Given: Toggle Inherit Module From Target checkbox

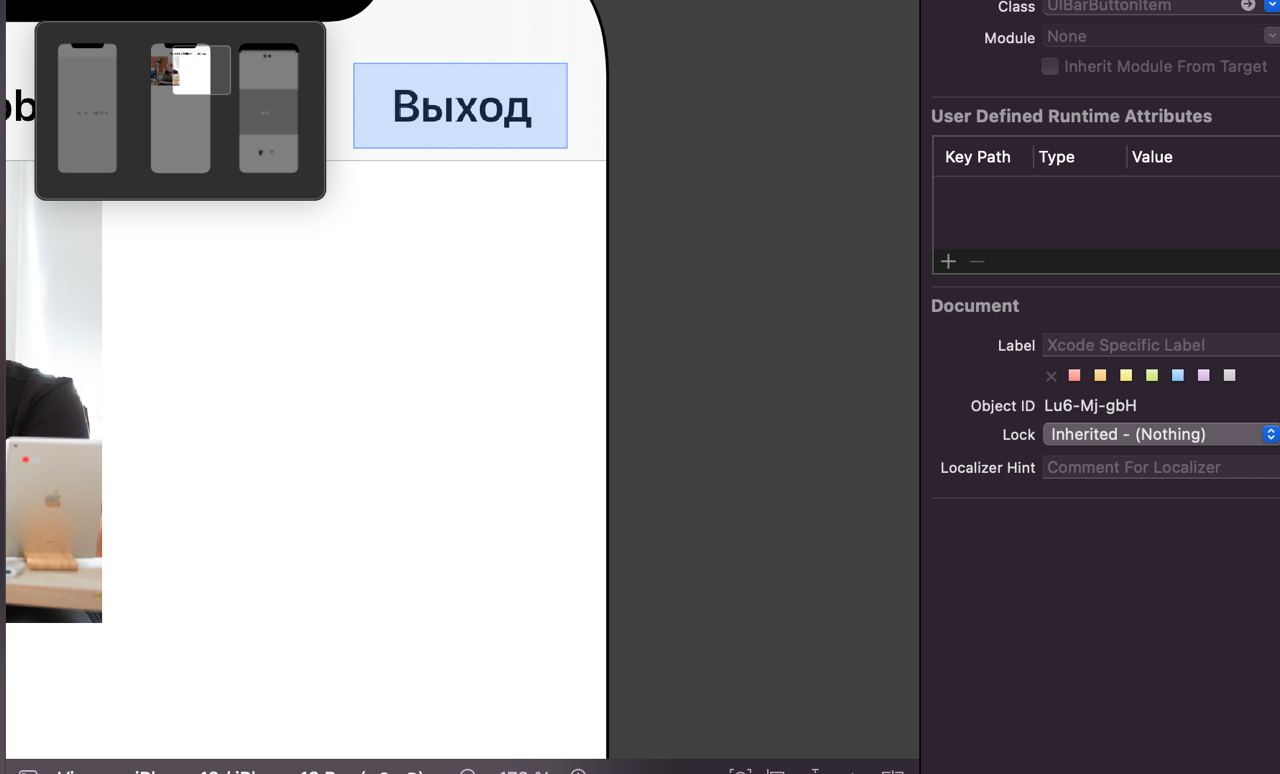Looking at the screenshot, I should pyautogui.click(x=1050, y=66).
